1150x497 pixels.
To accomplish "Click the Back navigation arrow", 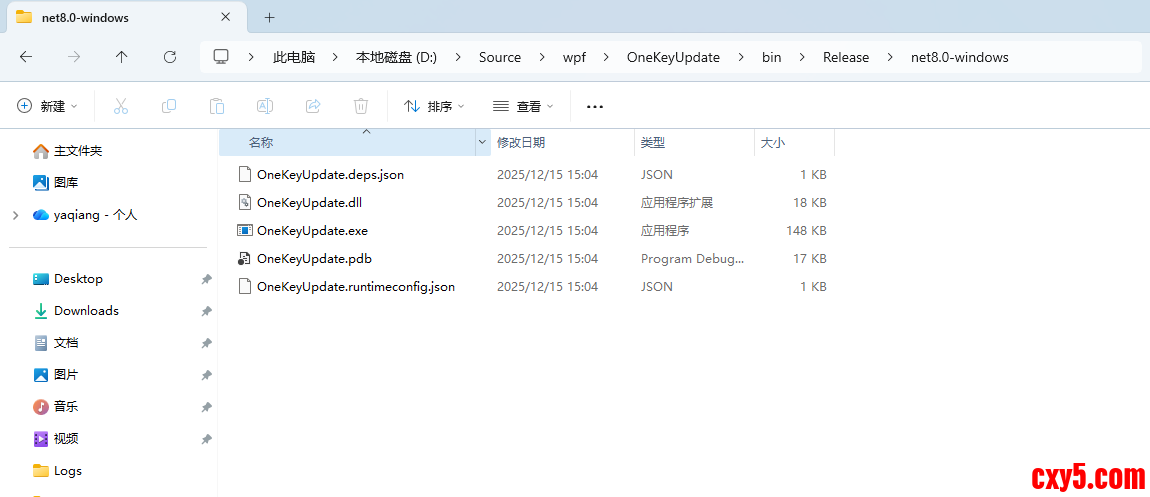I will [x=26, y=57].
